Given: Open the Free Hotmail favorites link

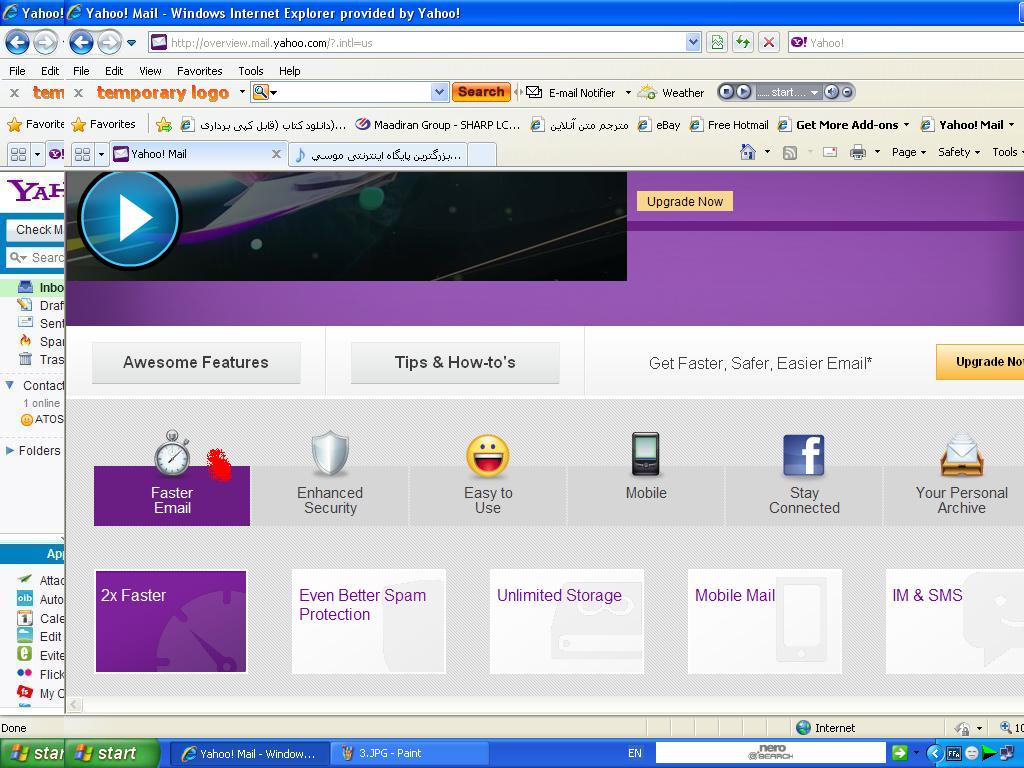Looking at the screenshot, I should tap(729, 125).
